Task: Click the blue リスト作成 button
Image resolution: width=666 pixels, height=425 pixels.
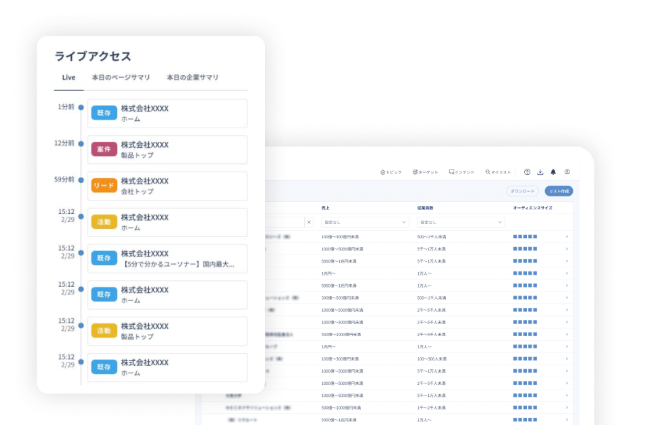Action: coord(559,191)
